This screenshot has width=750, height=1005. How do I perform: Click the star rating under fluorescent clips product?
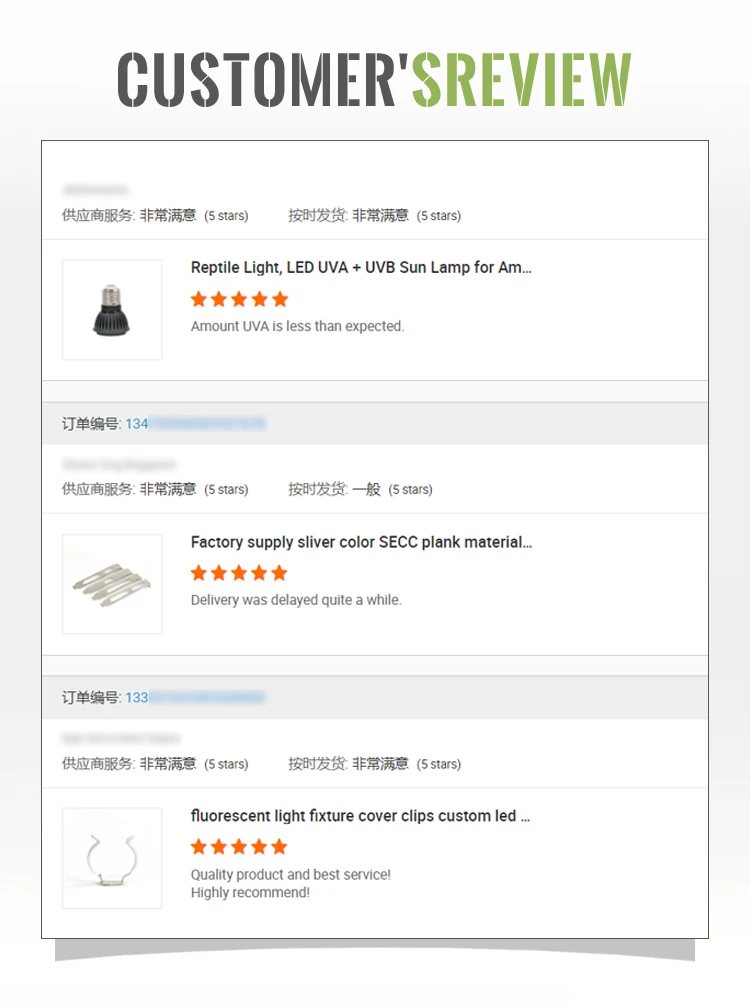(x=239, y=847)
